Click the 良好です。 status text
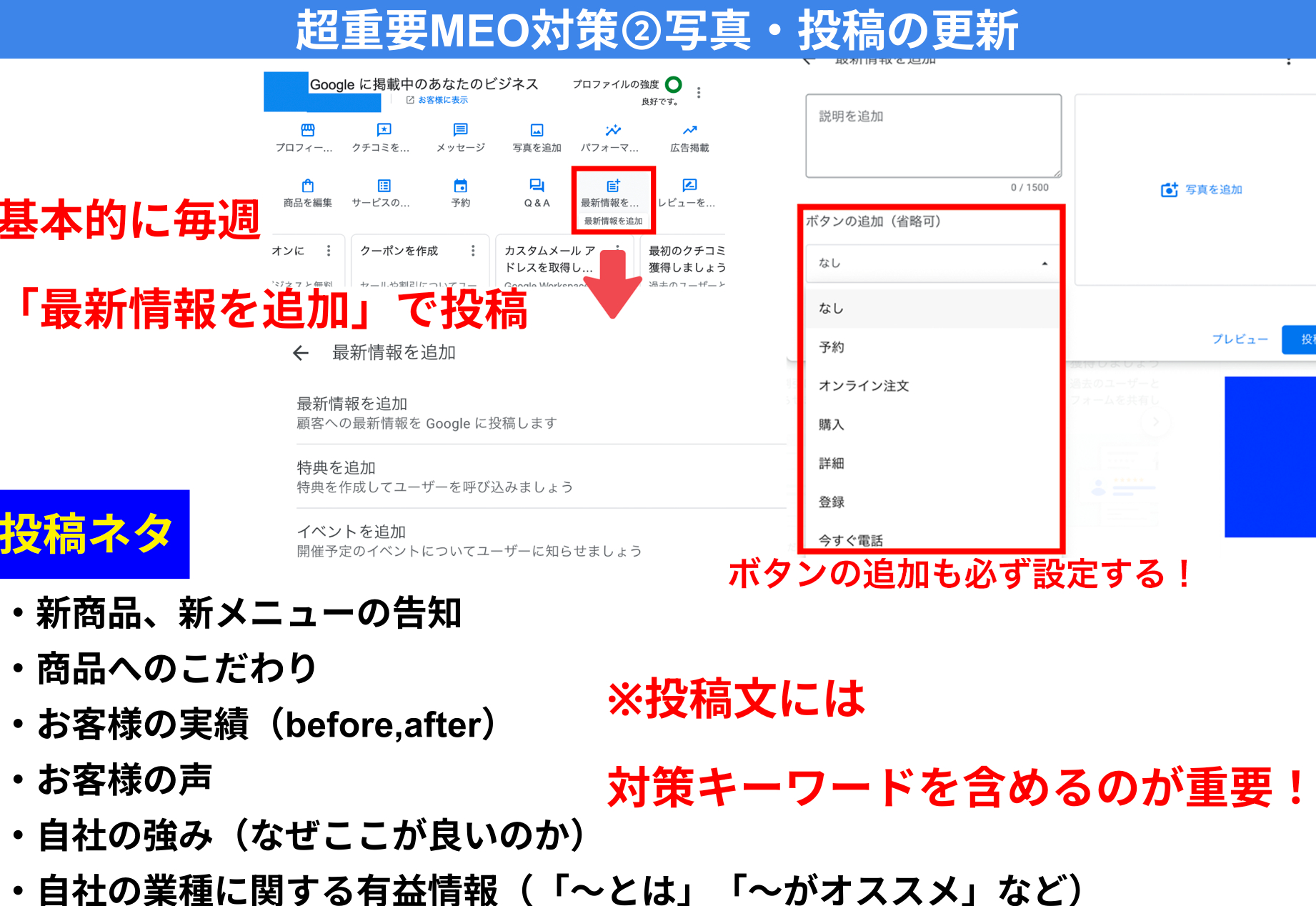 click(659, 101)
